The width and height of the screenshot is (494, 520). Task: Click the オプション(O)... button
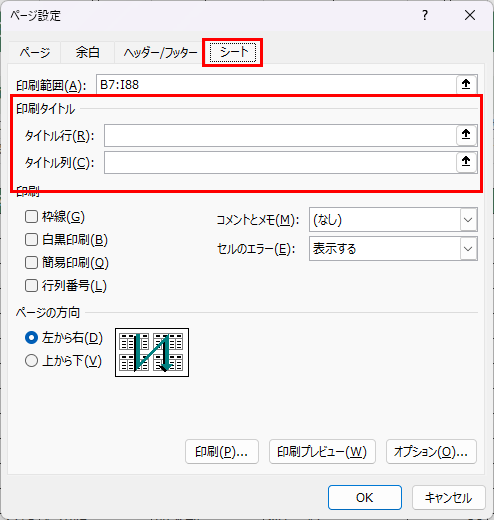pos(431,452)
